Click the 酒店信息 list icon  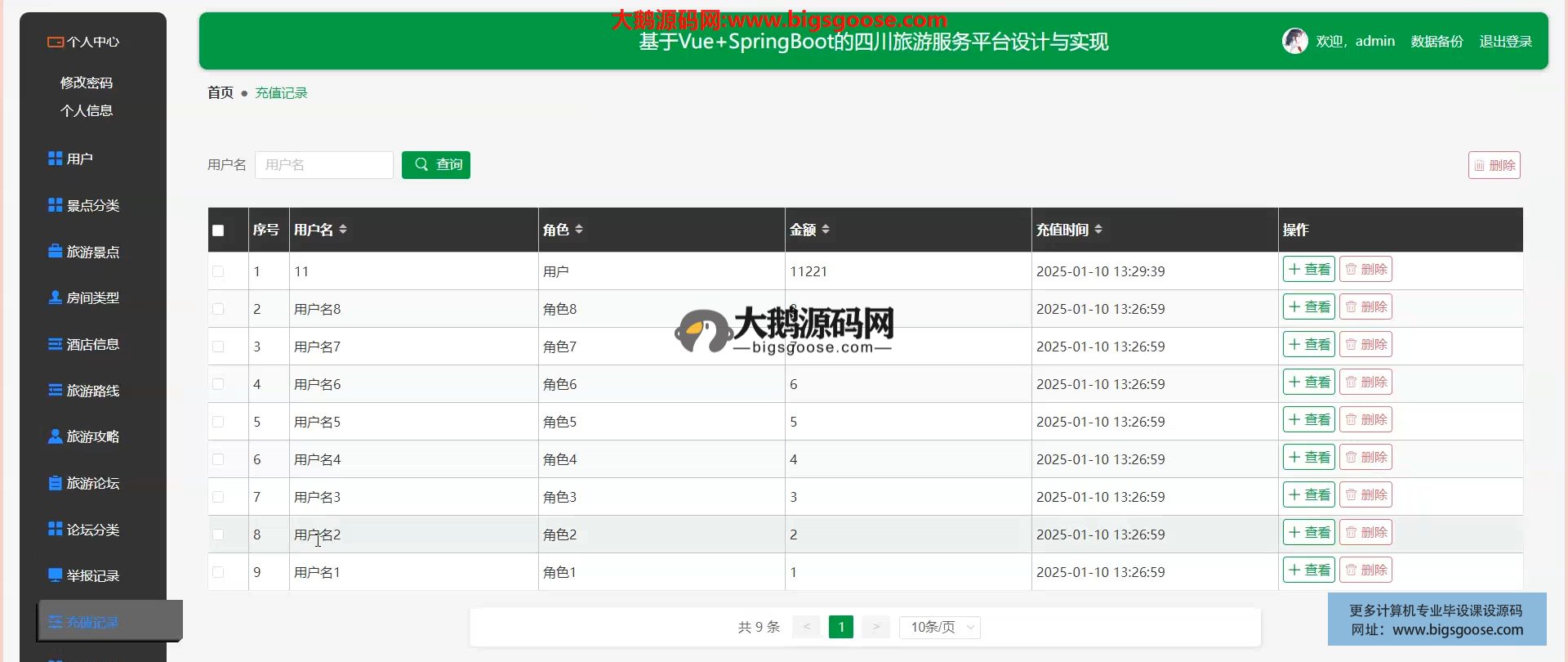pyautogui.click(x=55, y=344)
